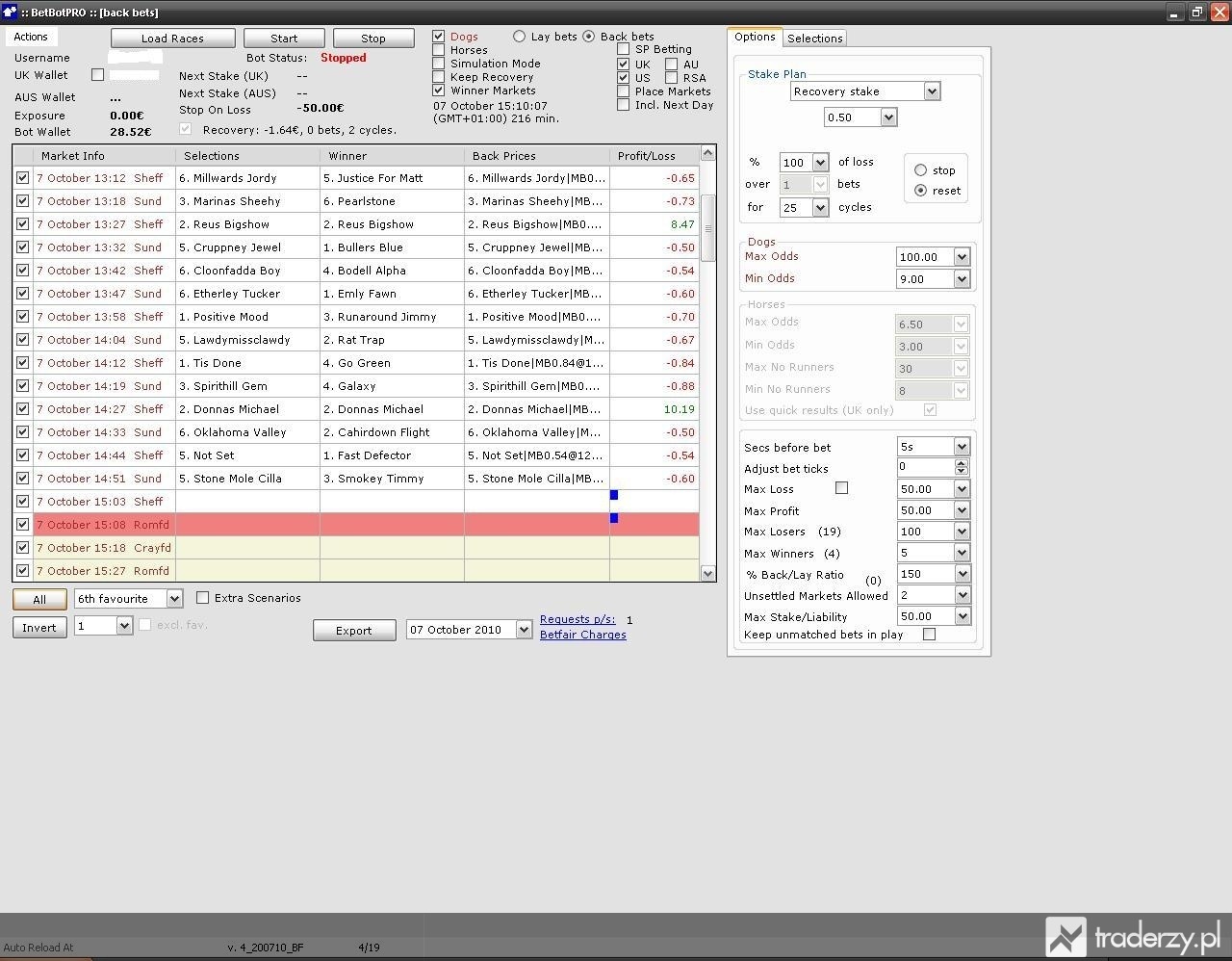
Task: Toggle the Dogs checkbox
Action: pos(439,36)
